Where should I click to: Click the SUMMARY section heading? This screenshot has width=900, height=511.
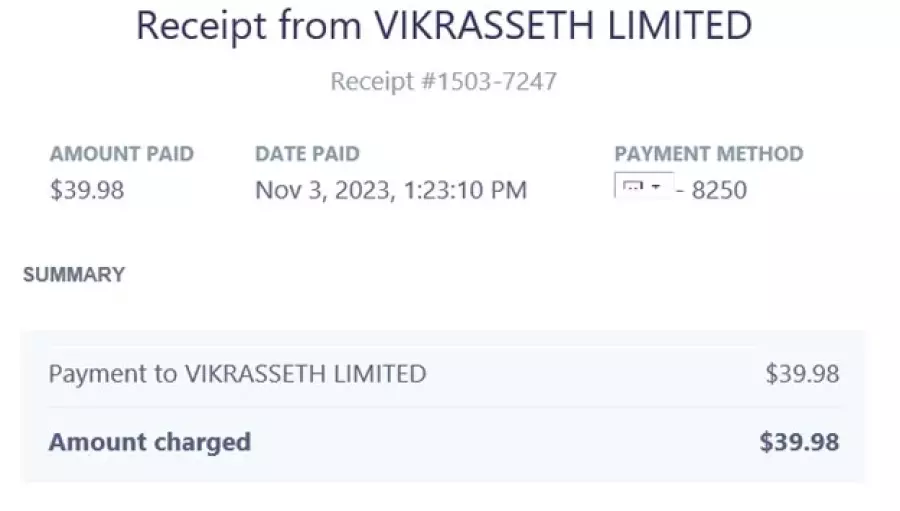pos(74,274)
